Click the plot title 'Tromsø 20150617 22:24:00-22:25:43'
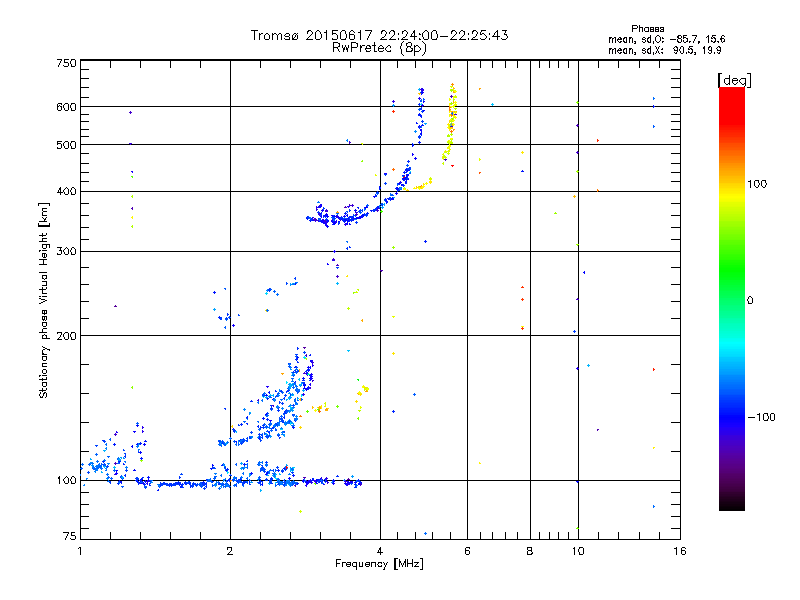 (379, 35)
